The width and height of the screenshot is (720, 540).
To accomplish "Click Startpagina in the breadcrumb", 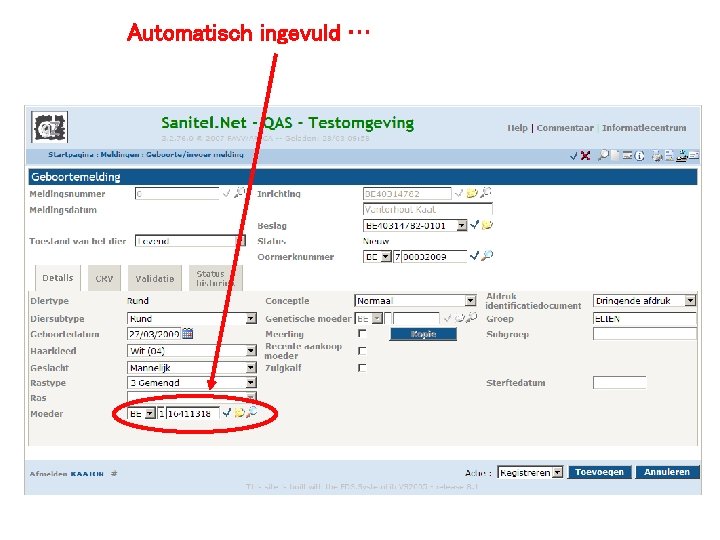I will tap(71, 154).
